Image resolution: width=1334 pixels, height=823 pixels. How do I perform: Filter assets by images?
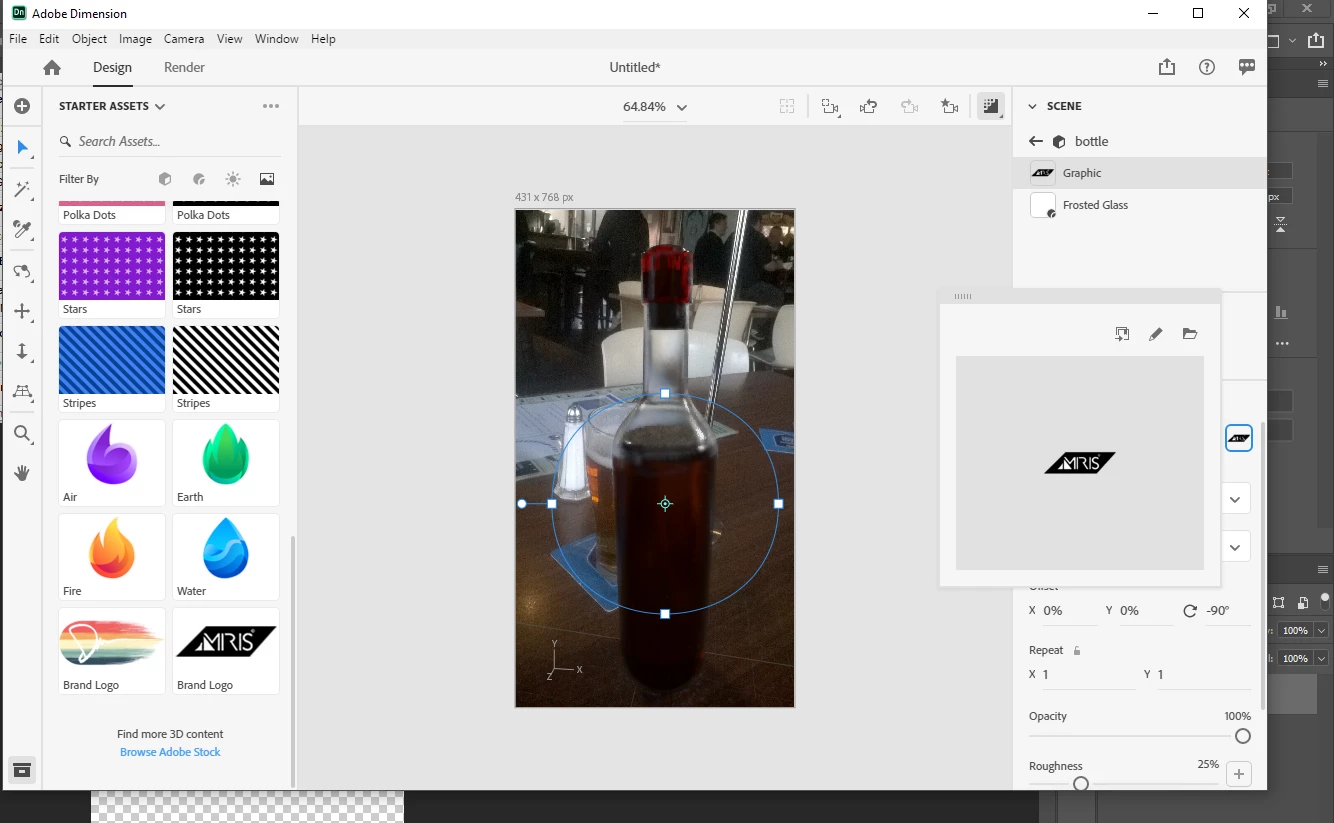[267, 179]
